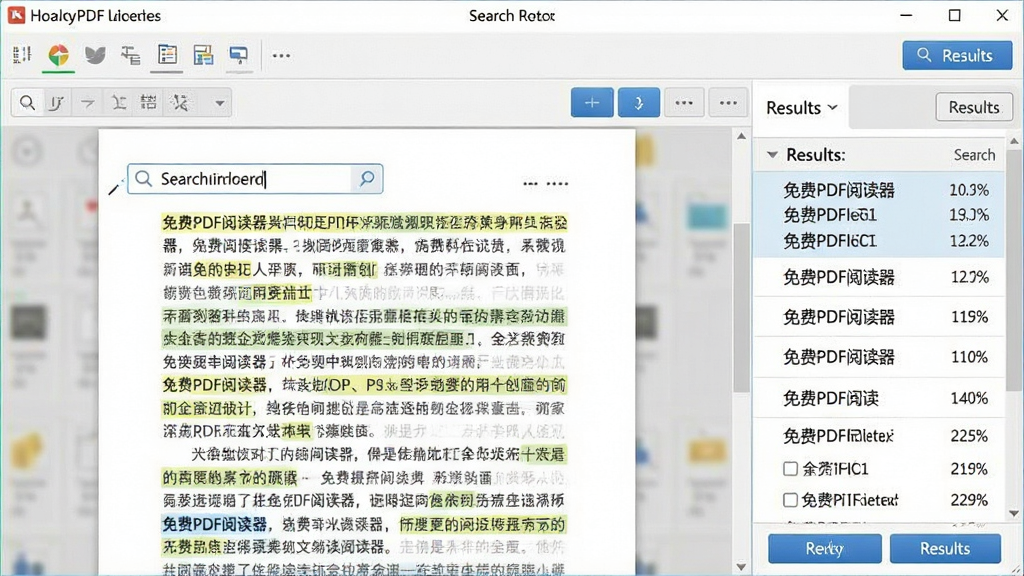This screenshot has height=576, width=1024.
Task: Click the colorful pie chart icon
Action: 58,55
